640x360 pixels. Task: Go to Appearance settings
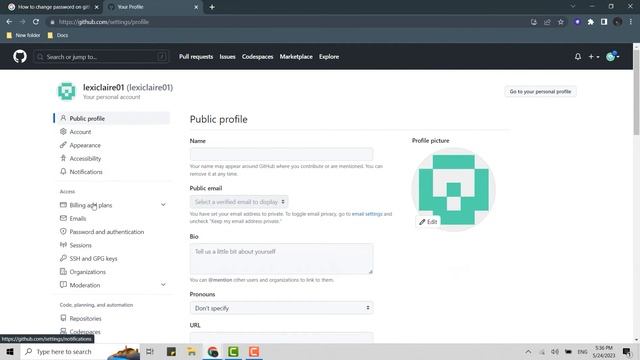click(85, 145)
